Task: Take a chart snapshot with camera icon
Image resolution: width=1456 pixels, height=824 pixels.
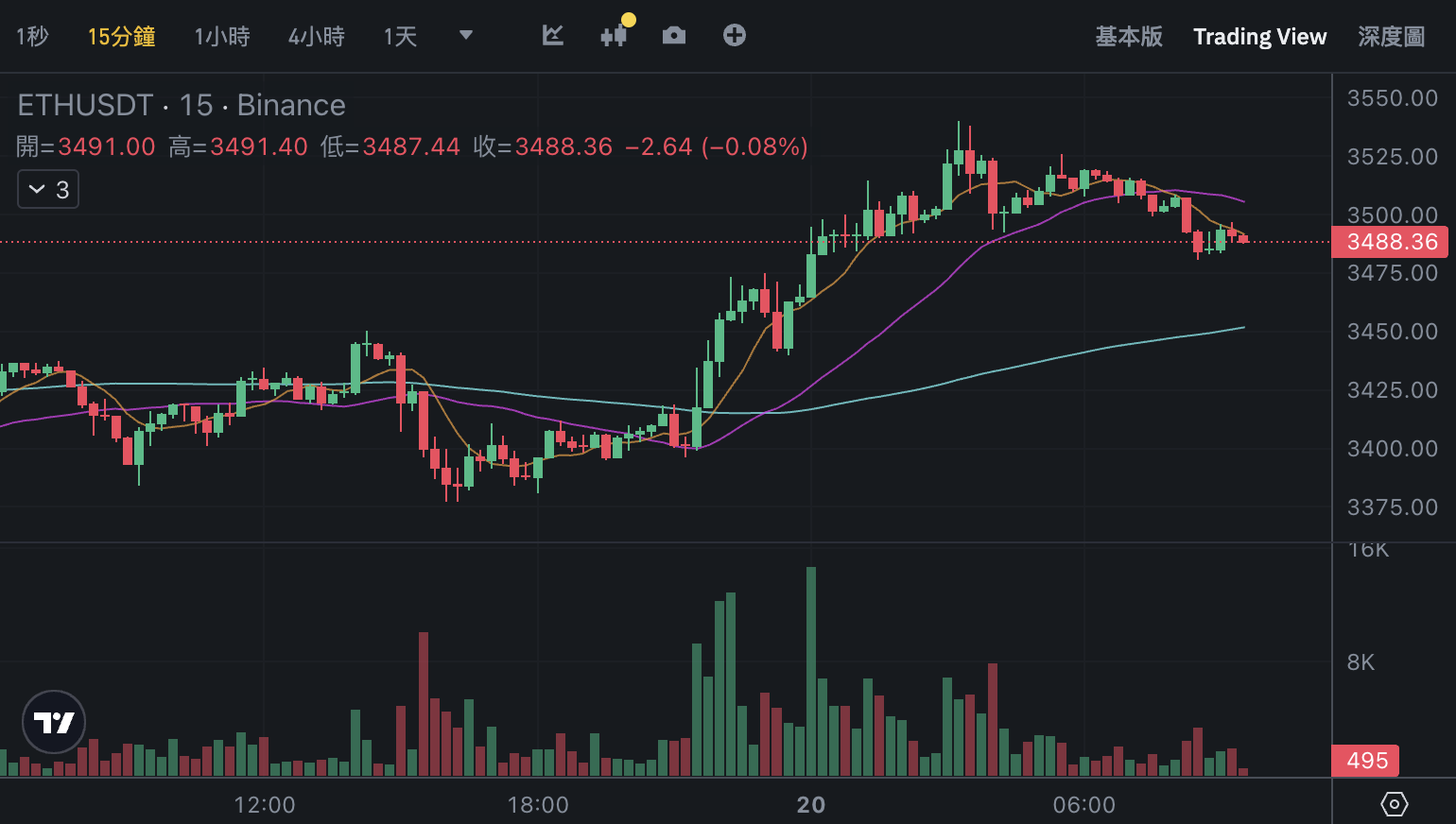Action: (674, 36)
